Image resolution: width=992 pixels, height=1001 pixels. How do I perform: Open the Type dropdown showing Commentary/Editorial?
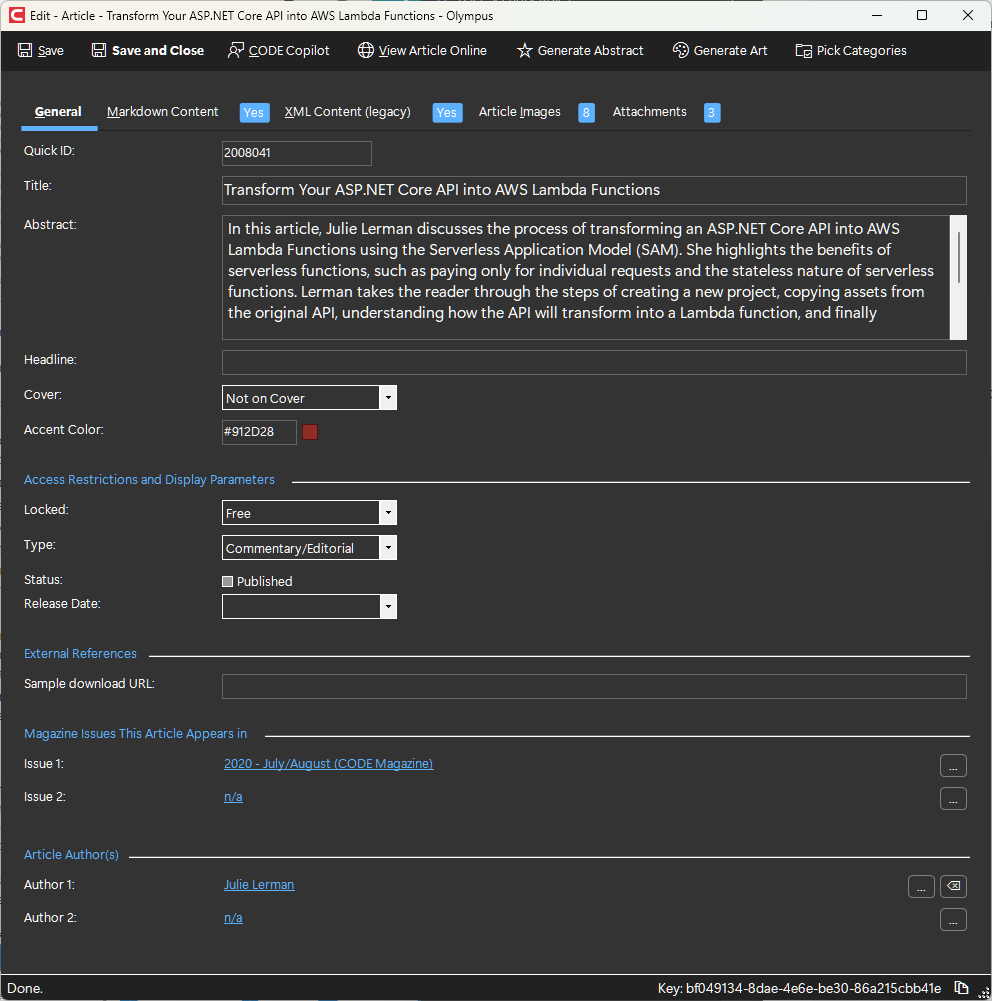coord(309,548)
